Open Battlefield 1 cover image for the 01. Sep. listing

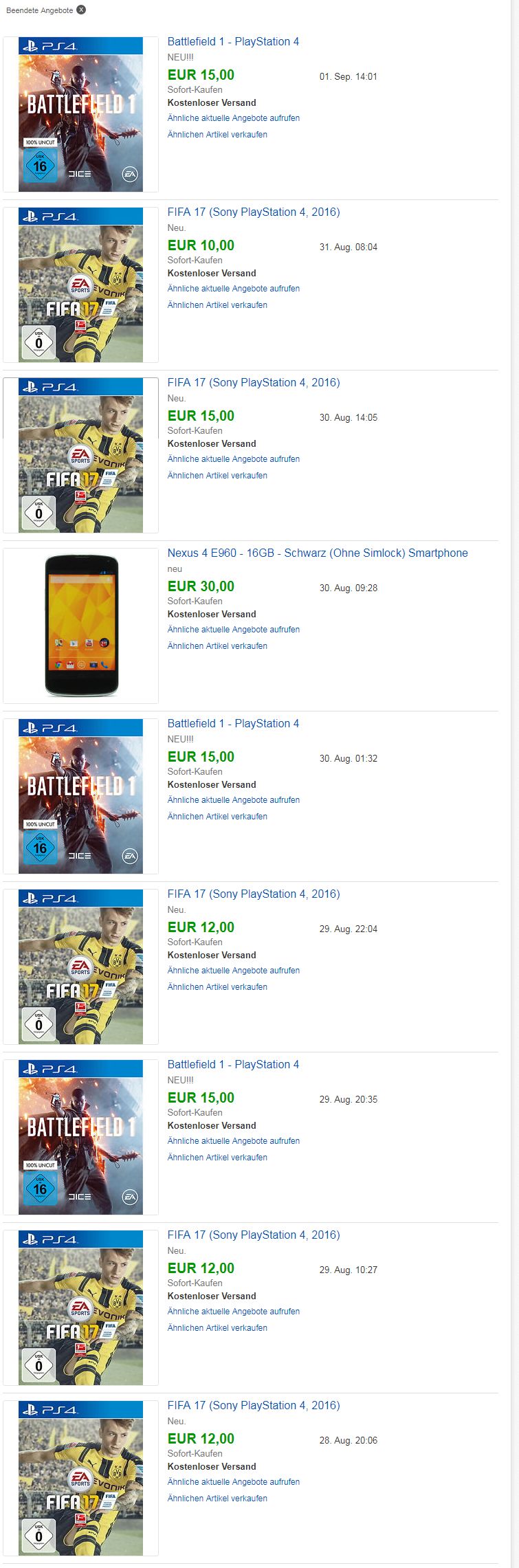coord(81,114)
